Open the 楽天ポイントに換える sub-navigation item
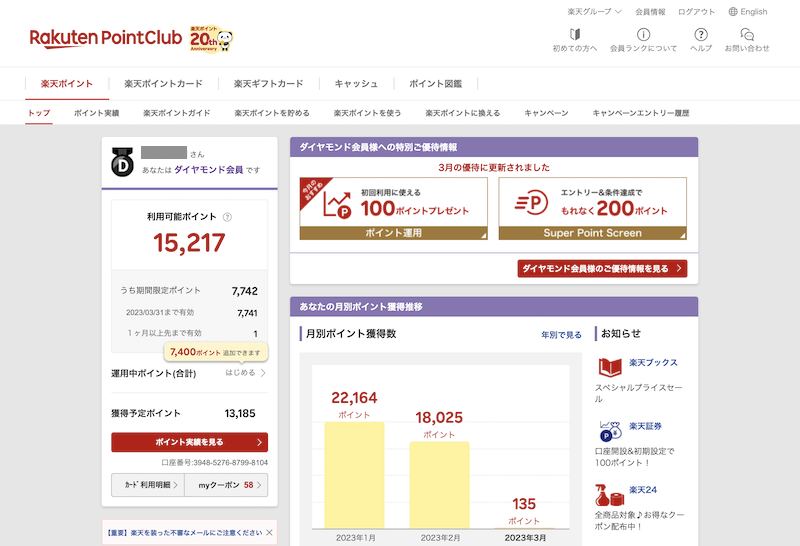 tap(463, 113)
